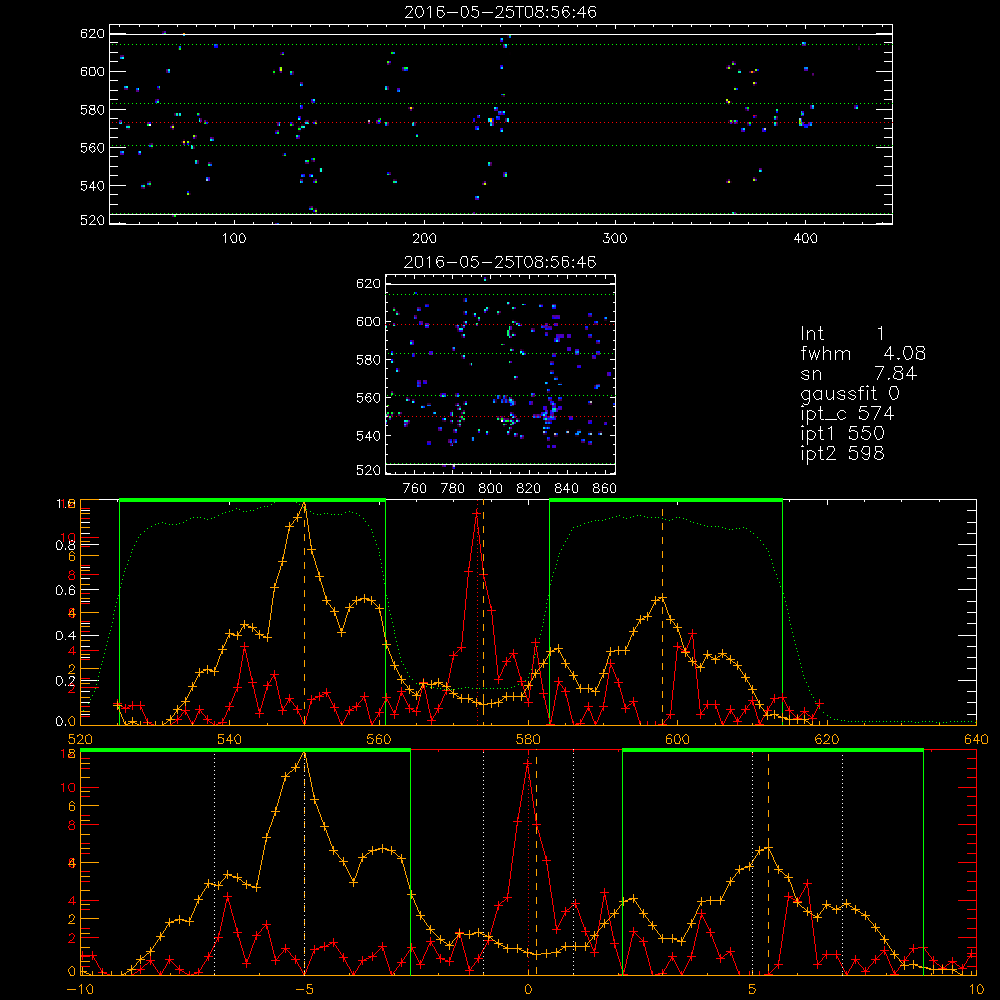
Task: Click x-axis label 5 on bottom plot
Action: tap(753, 989)
